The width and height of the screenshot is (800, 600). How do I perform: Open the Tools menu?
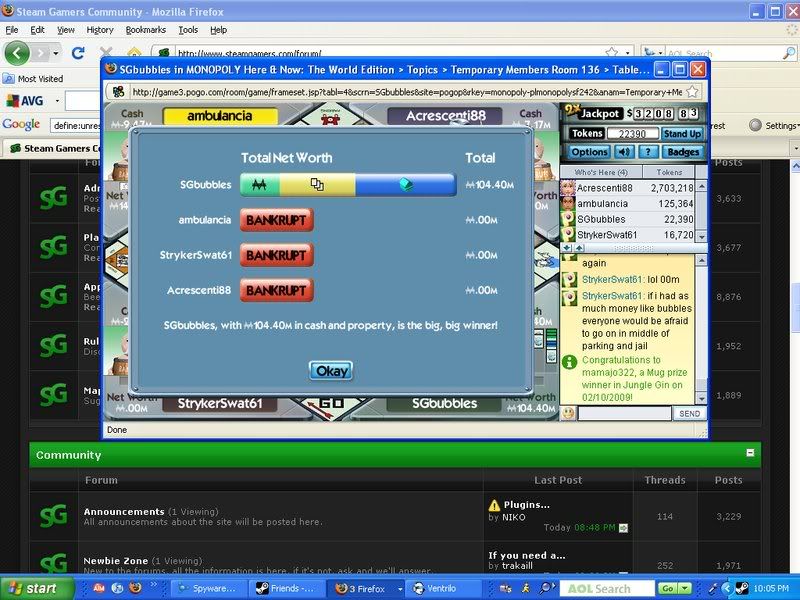point(188,30)
